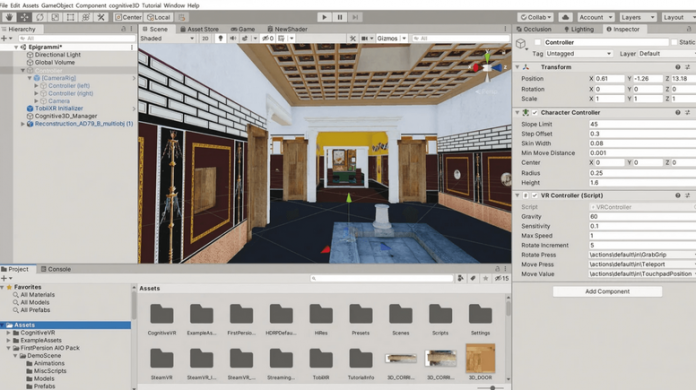Lock the Hierarchy panel
696x390 pixels.
(123, 29)
